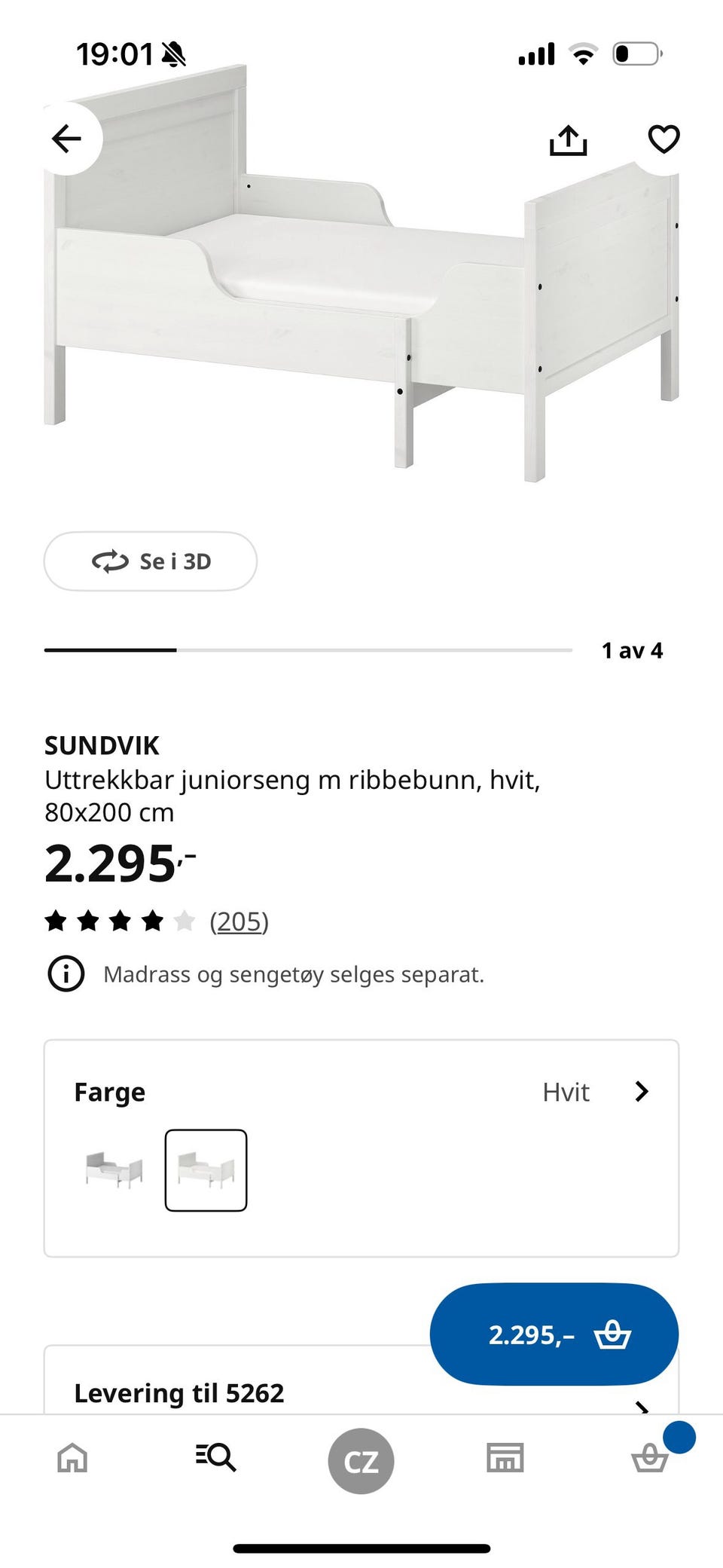Screen dimensions: 723x1568
Task: Go to the Home tab
Action: 72,1457
